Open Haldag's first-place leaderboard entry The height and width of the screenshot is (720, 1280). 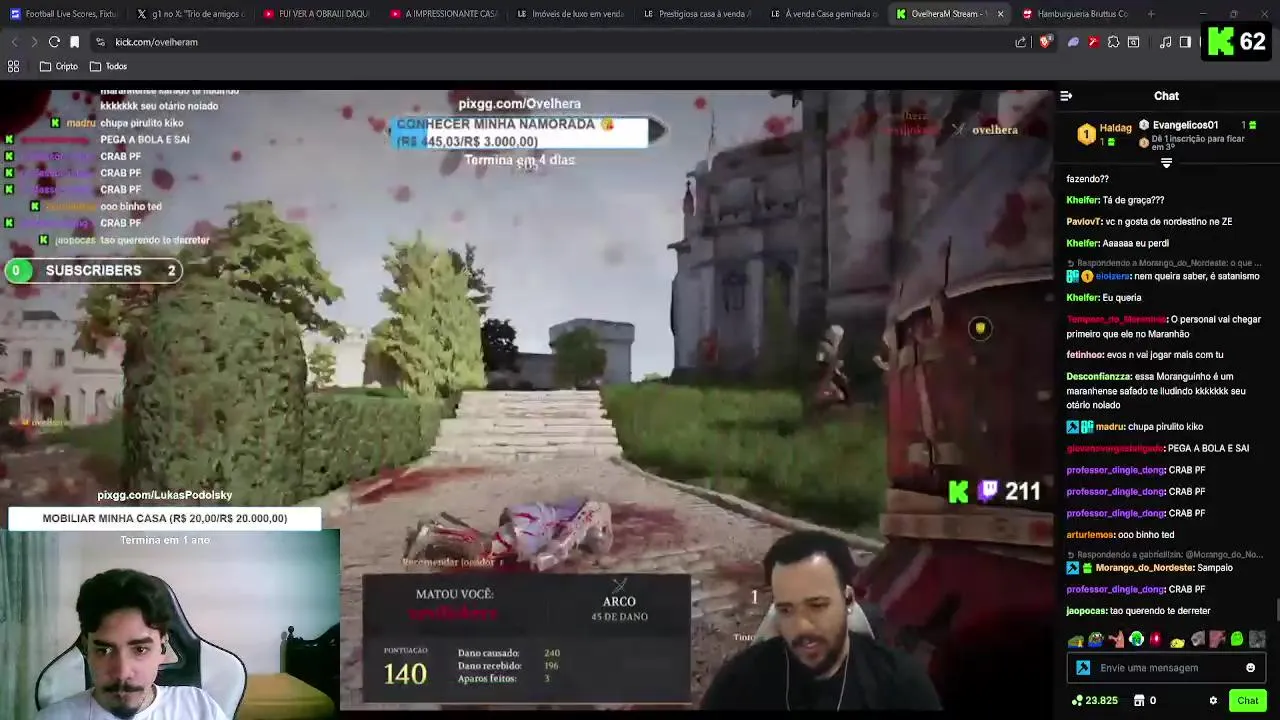point(1104,134)
